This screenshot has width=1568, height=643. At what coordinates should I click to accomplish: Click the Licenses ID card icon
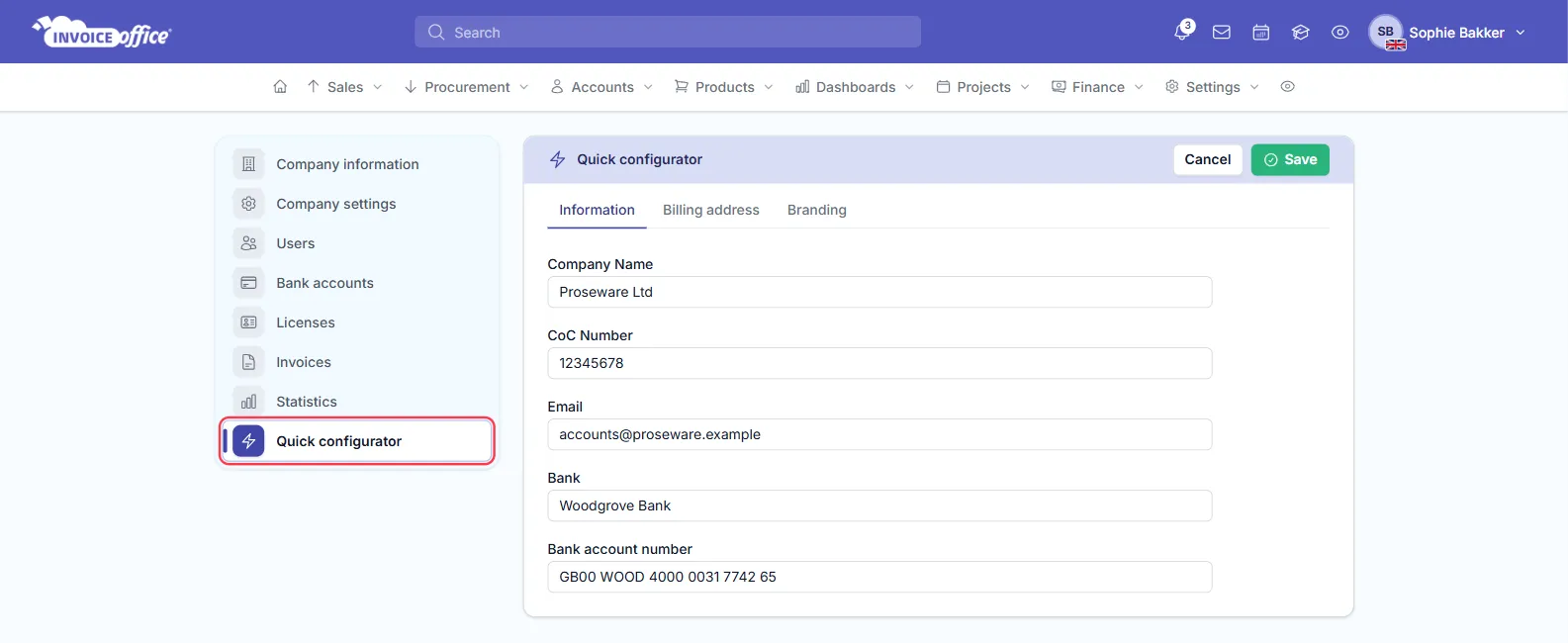pos(248,322)
